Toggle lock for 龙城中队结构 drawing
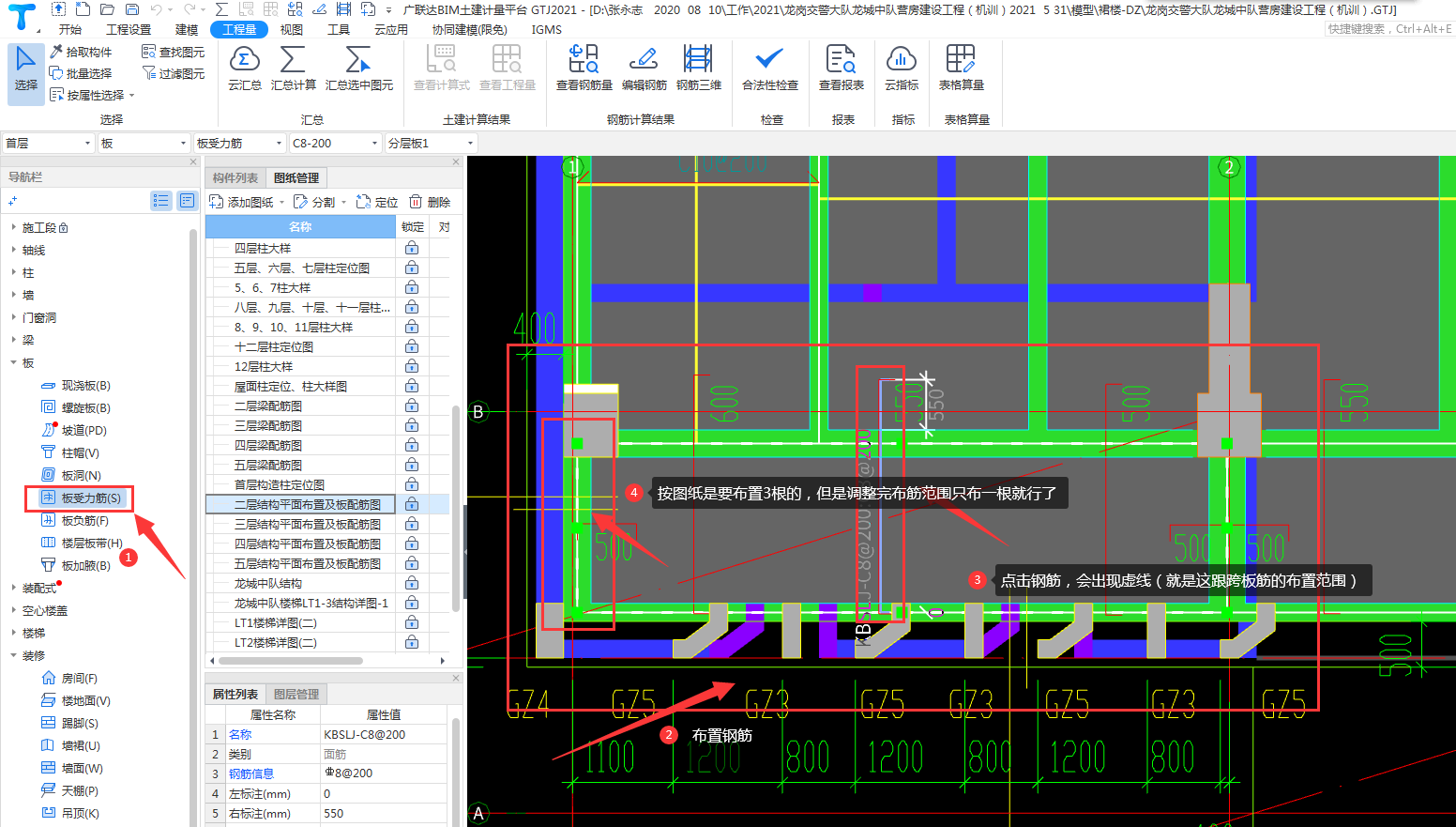 tap(412, 583)
